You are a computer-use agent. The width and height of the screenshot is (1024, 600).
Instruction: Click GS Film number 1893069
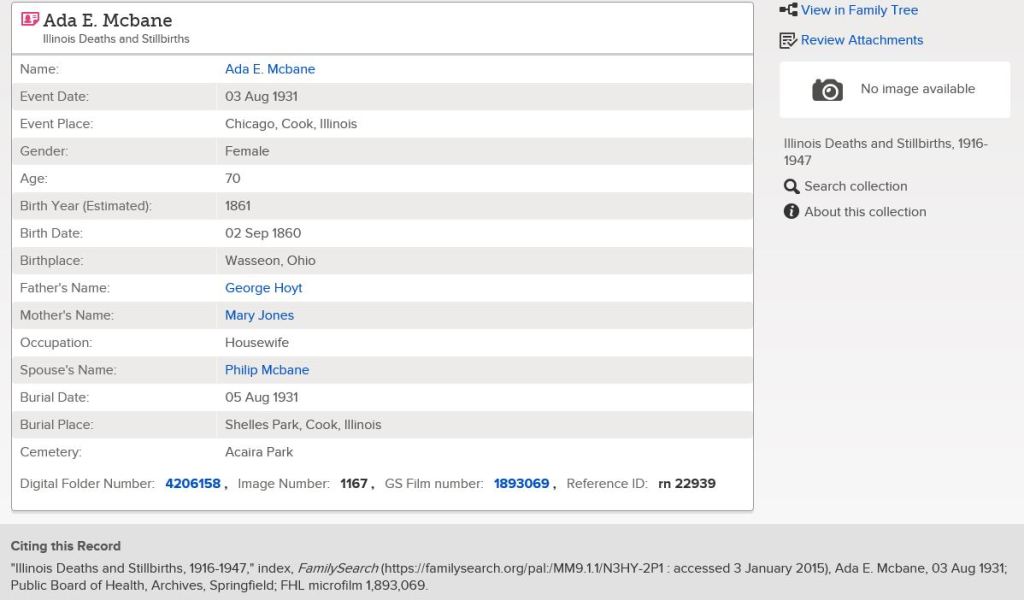(x=521, y=483)
